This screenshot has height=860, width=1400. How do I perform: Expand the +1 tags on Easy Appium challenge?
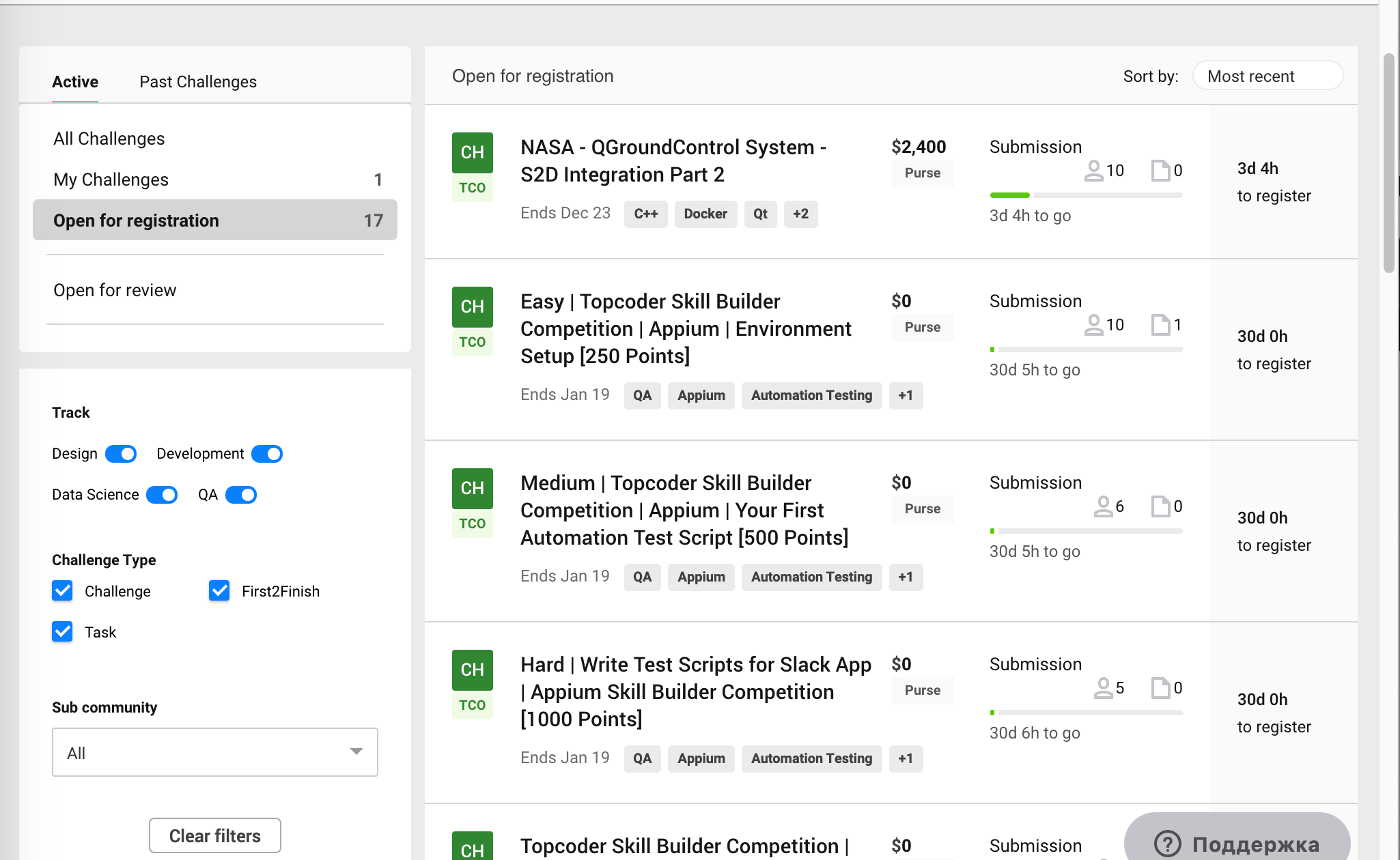tap(906, 395)
